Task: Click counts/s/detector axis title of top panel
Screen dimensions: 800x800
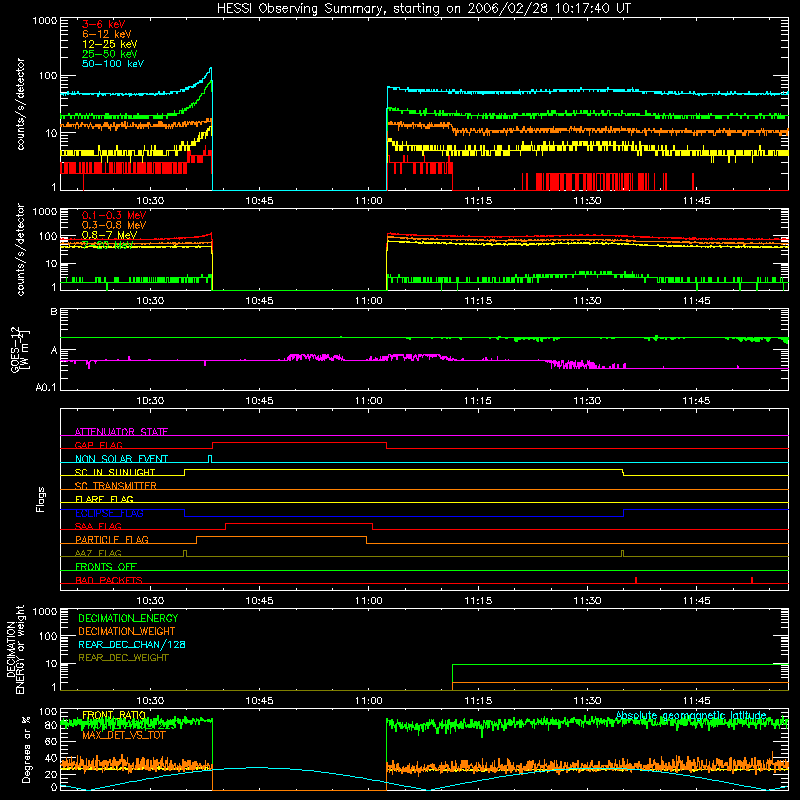Action: (x=20, y=104)
